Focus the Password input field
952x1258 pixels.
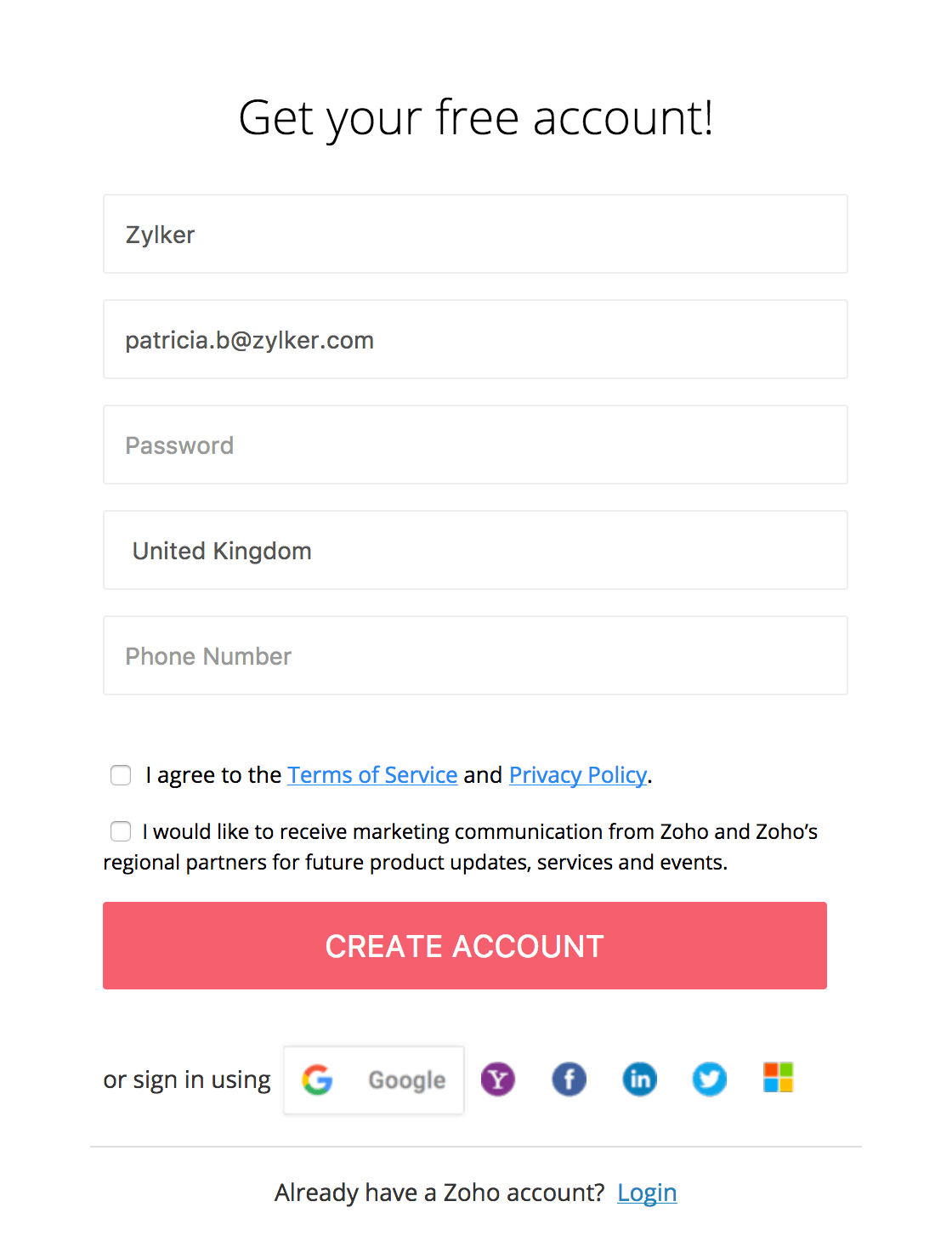[475, 445]
